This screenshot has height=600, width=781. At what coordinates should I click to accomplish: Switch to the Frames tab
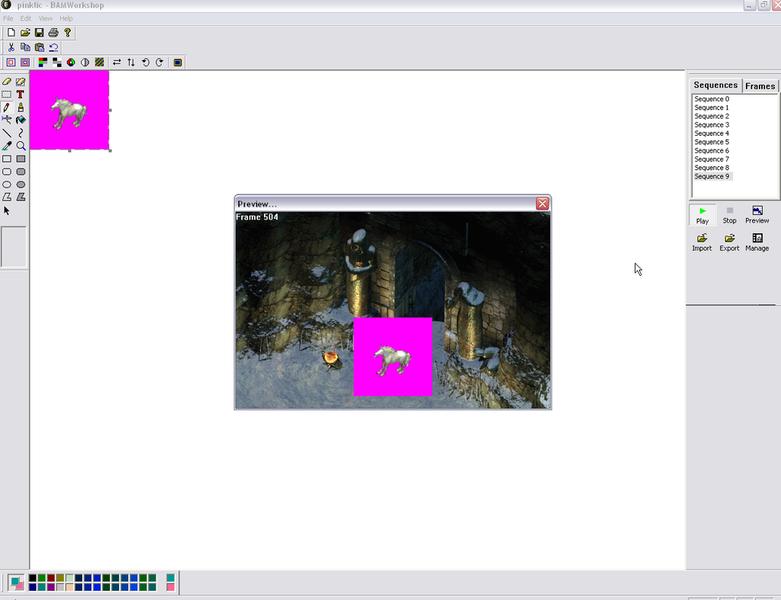(x=760, y=86)
